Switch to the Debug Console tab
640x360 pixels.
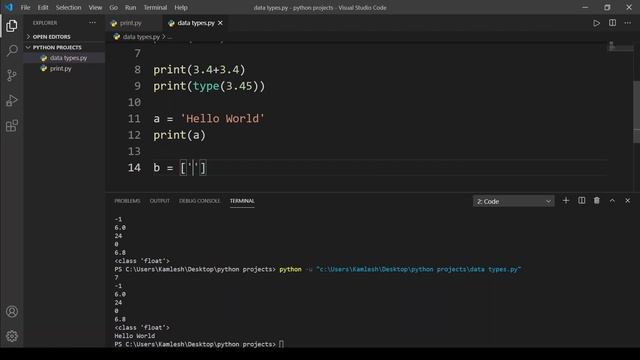pos(200,201)
